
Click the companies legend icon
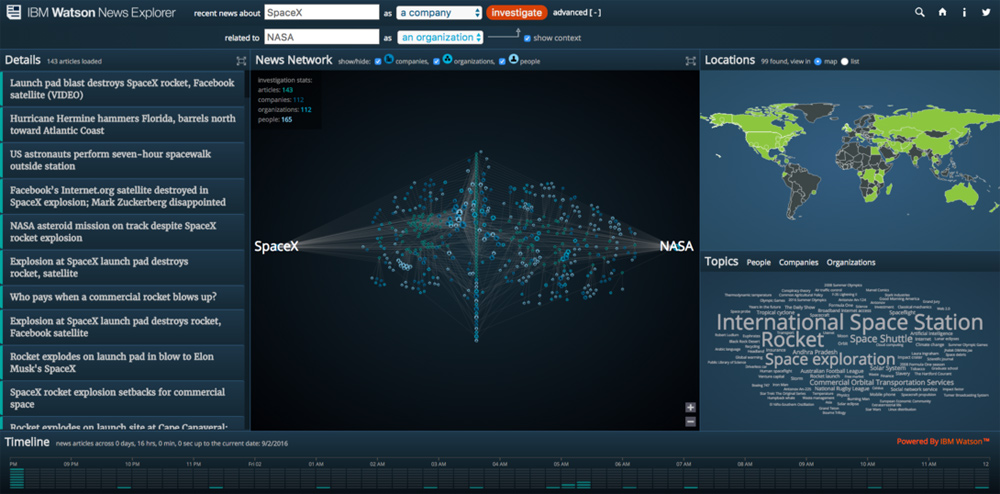click(388, 59)
